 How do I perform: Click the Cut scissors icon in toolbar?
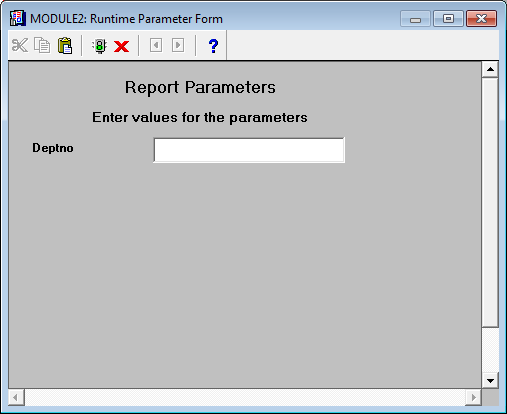pyautogui.click(x=20, y=45)
